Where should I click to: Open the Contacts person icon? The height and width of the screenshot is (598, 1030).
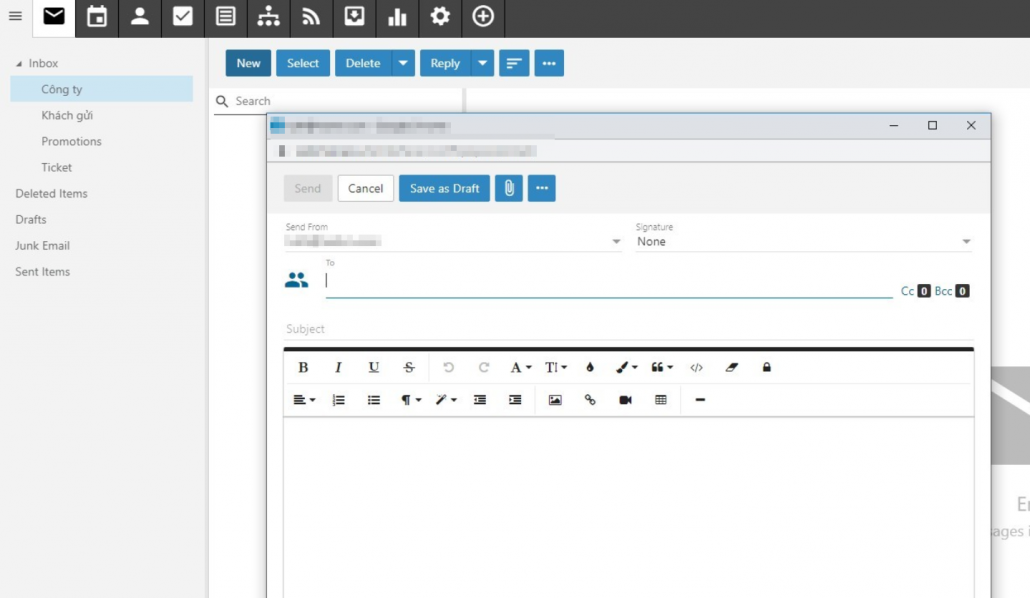pos(139,16)
